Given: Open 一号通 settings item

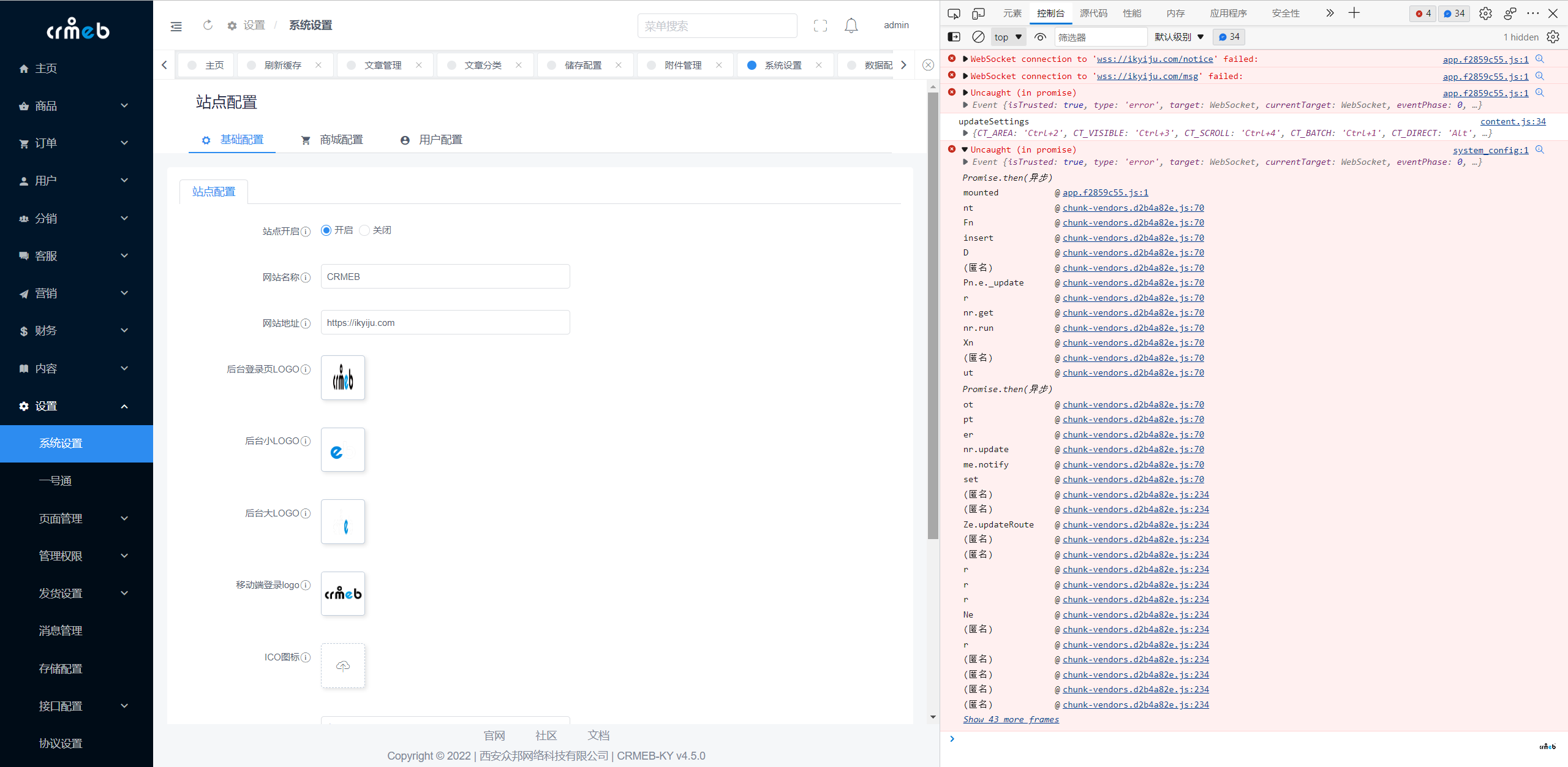Looking at the screenshot, I should 77,481.
